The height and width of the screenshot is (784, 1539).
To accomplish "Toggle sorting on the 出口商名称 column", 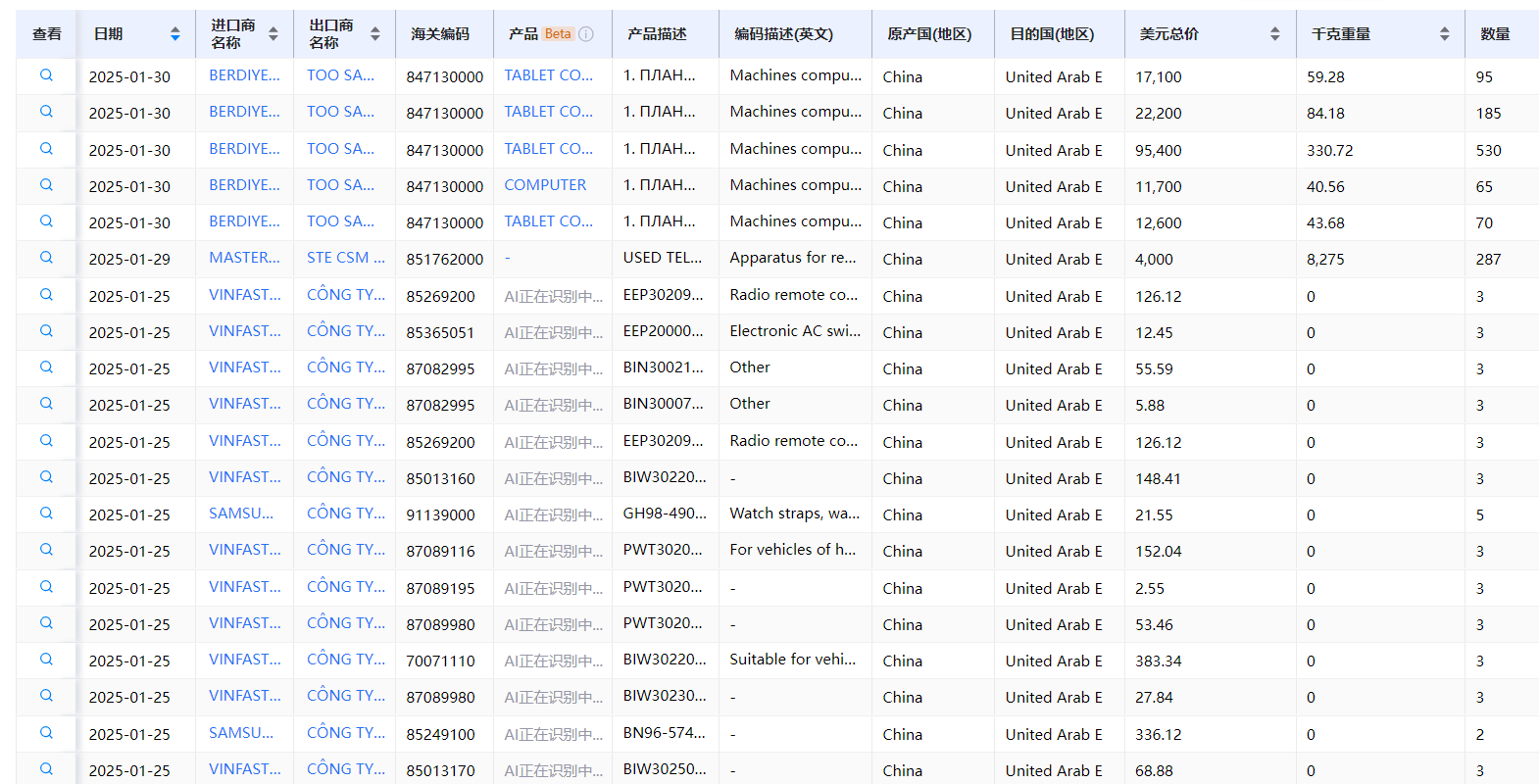I will [375, 34].
